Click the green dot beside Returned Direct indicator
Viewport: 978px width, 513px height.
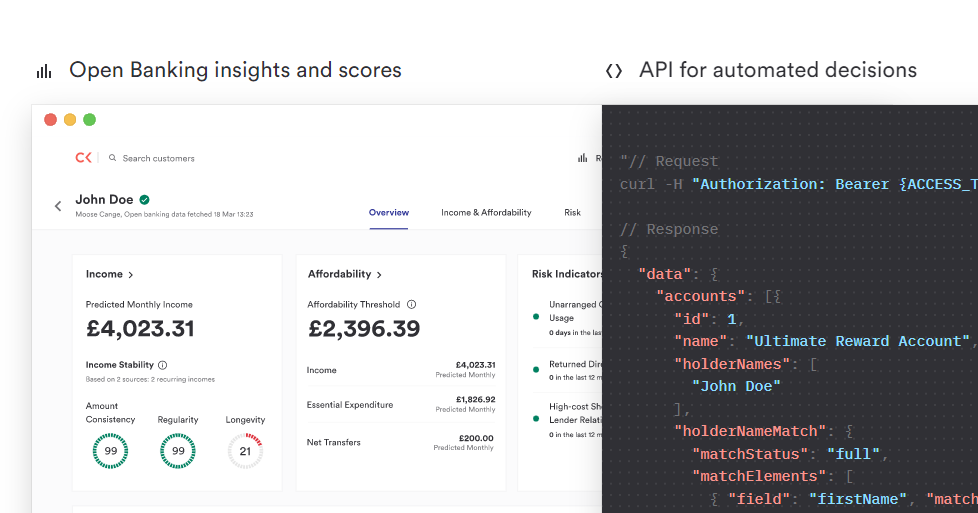coord(536,369)
